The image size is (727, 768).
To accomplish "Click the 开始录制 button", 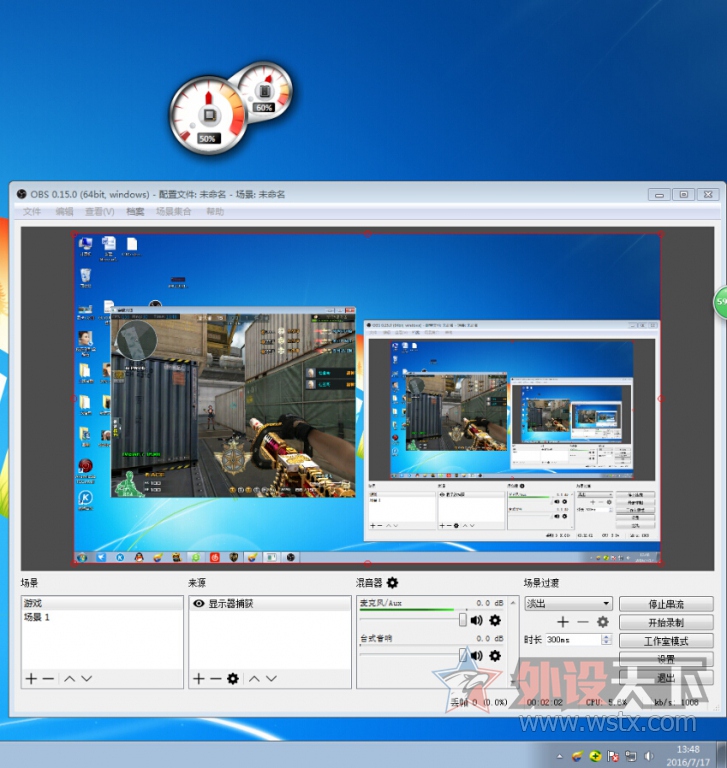I will pos(666,623).
